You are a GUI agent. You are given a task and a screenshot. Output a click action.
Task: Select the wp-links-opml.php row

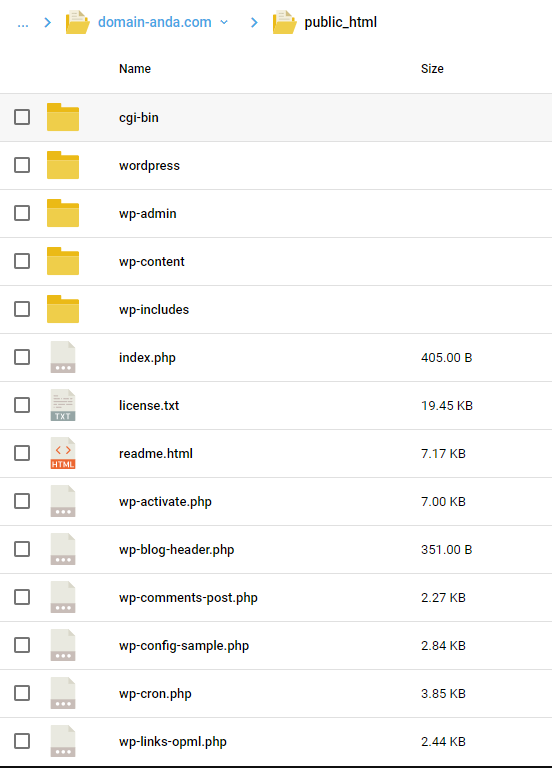click(276, 742)
